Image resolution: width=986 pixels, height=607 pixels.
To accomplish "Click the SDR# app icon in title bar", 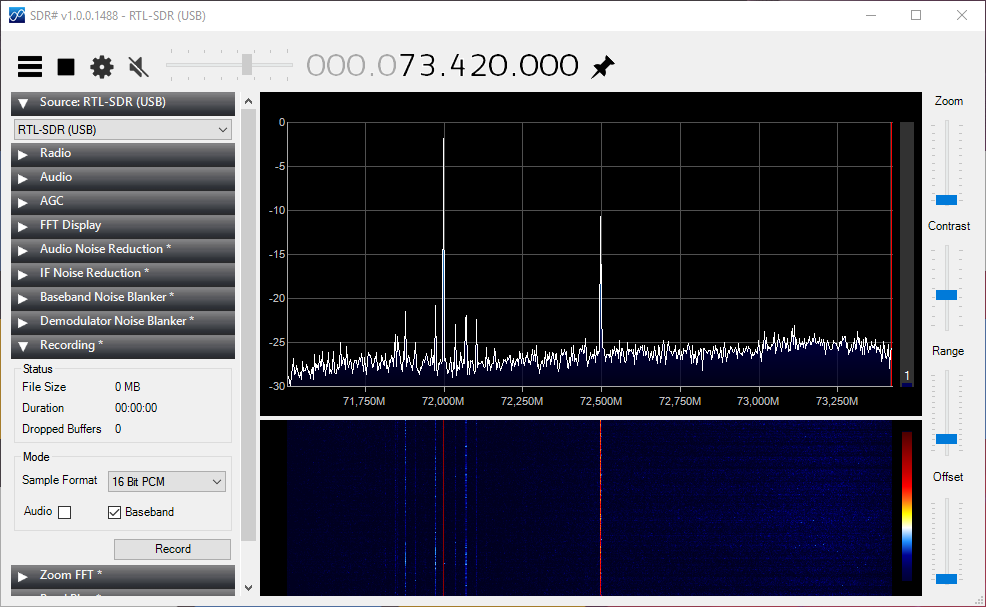I will 16,15.
